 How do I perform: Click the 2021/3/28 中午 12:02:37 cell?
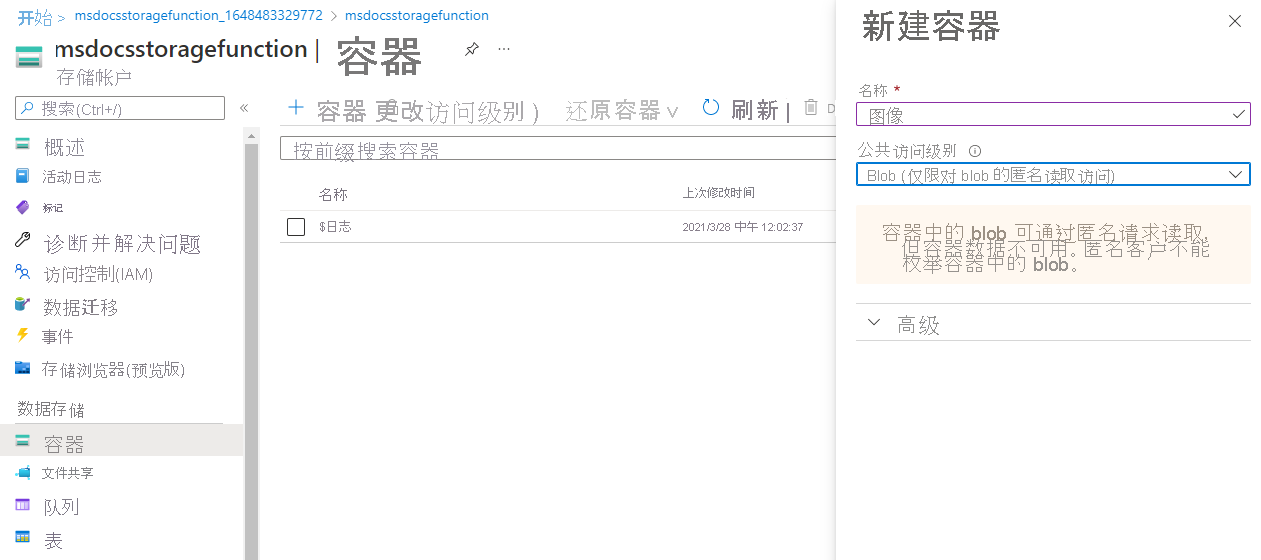coord(743,227)
